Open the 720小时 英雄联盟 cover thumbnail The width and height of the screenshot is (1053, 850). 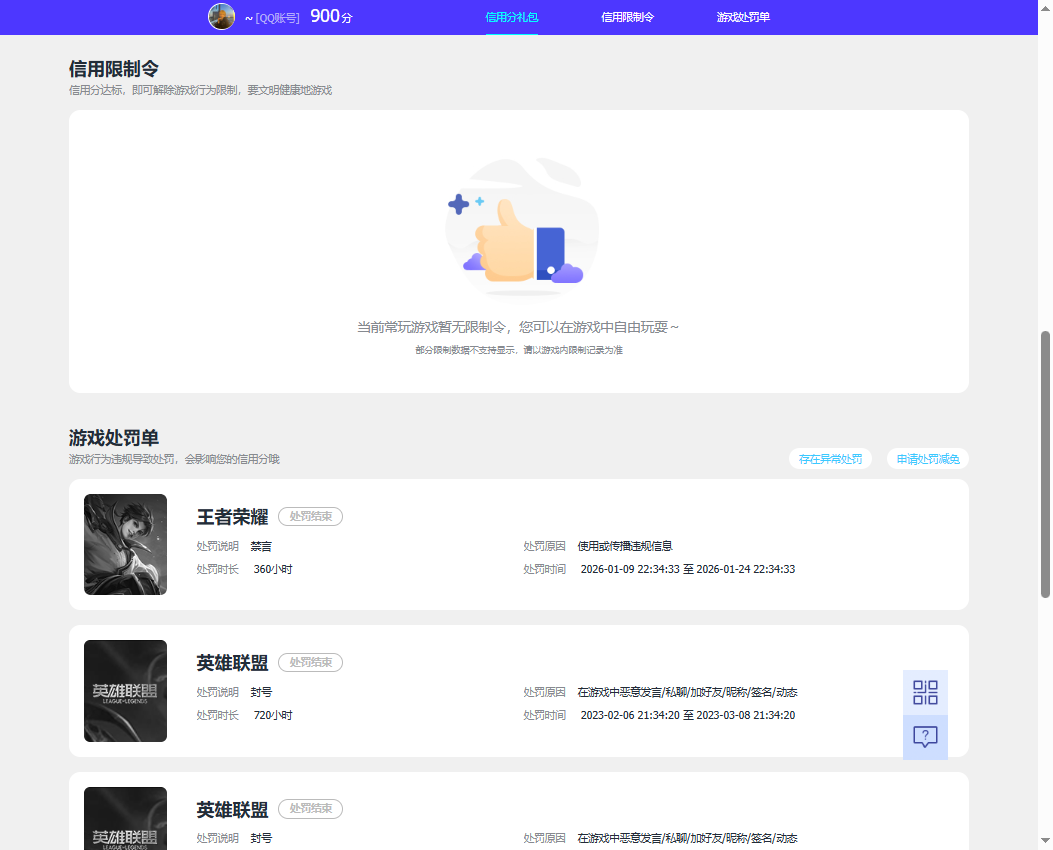click(126, 691)
